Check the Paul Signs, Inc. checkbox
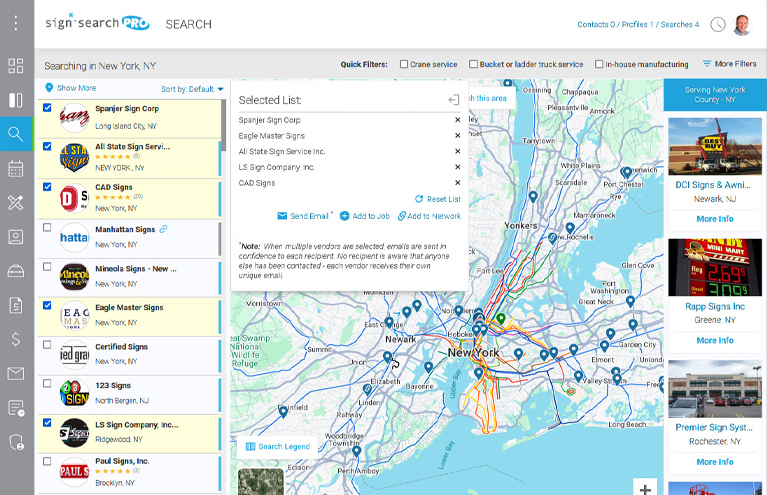Screen dimensions: 767x495 point(47,461)
